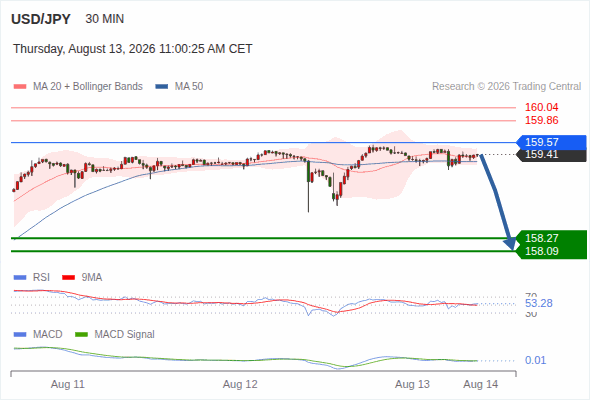Click the red 9MA legend swatch
The height and width of the screenshot is (400, 590).
pos(68,278)
